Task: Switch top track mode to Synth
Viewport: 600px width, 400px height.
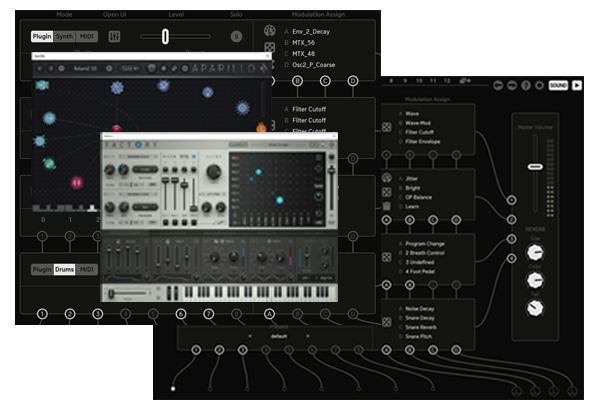Action: point(64,37)
